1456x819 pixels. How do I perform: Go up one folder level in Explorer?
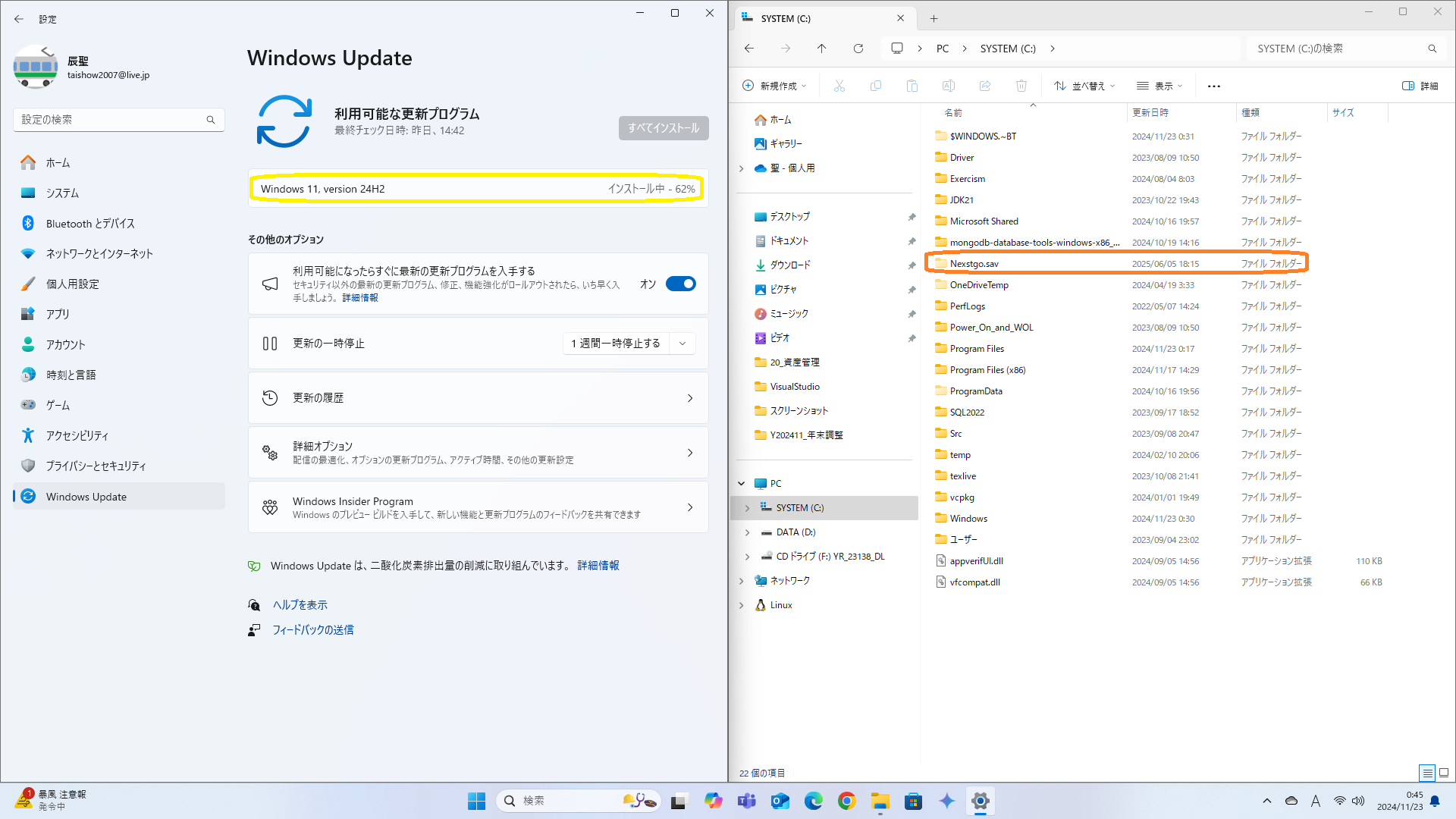click(821, 49)
